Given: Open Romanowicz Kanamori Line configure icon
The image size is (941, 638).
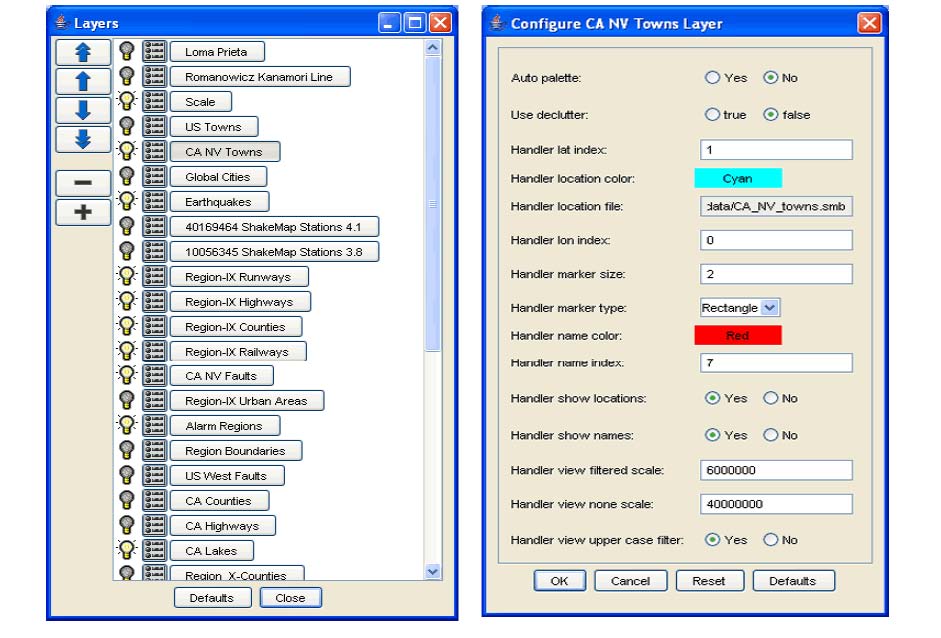Looking at the screenshot, I should [154, 76].
